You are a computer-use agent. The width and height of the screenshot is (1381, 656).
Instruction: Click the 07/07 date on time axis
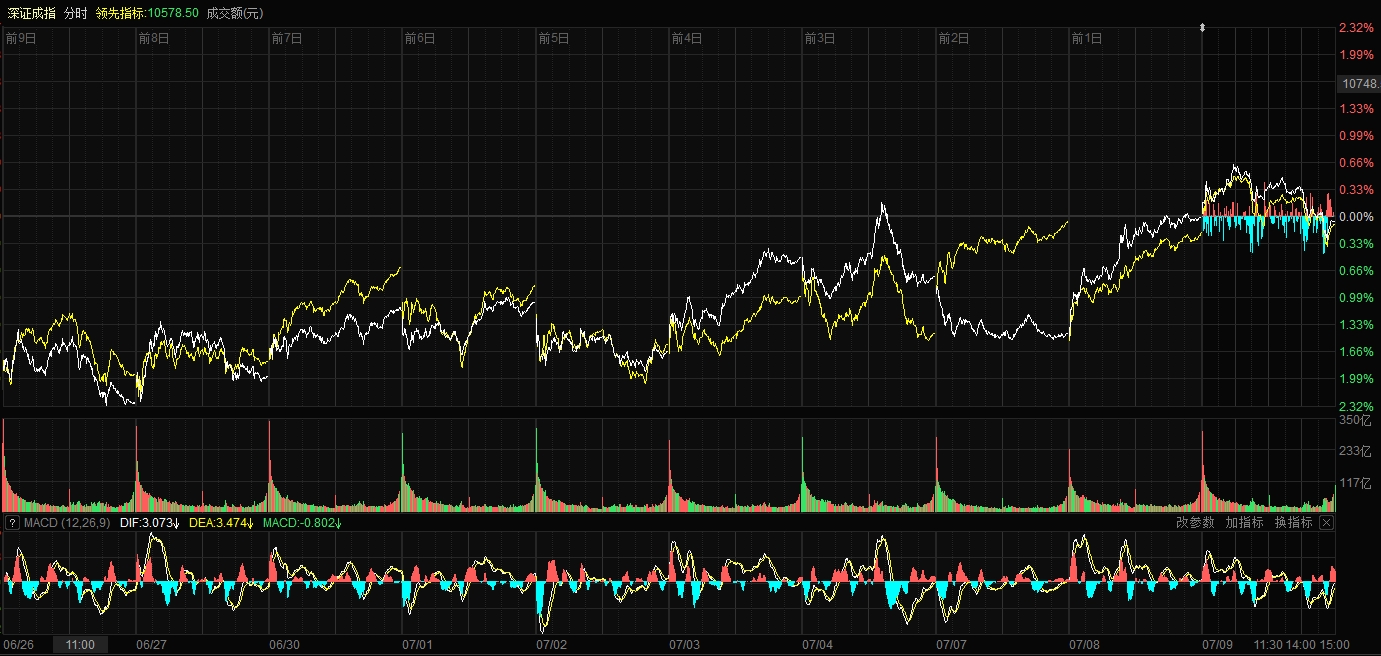950,645
